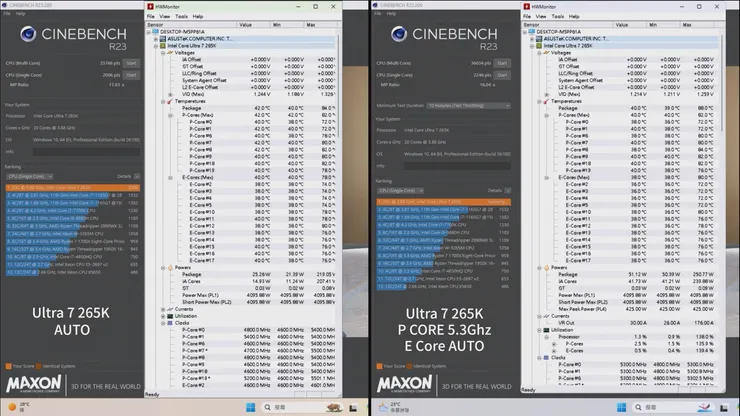Toggle the Details checkbox in left Cinebench
The height and width of the screenshot is (416, 740).
[x=137, y=176]
